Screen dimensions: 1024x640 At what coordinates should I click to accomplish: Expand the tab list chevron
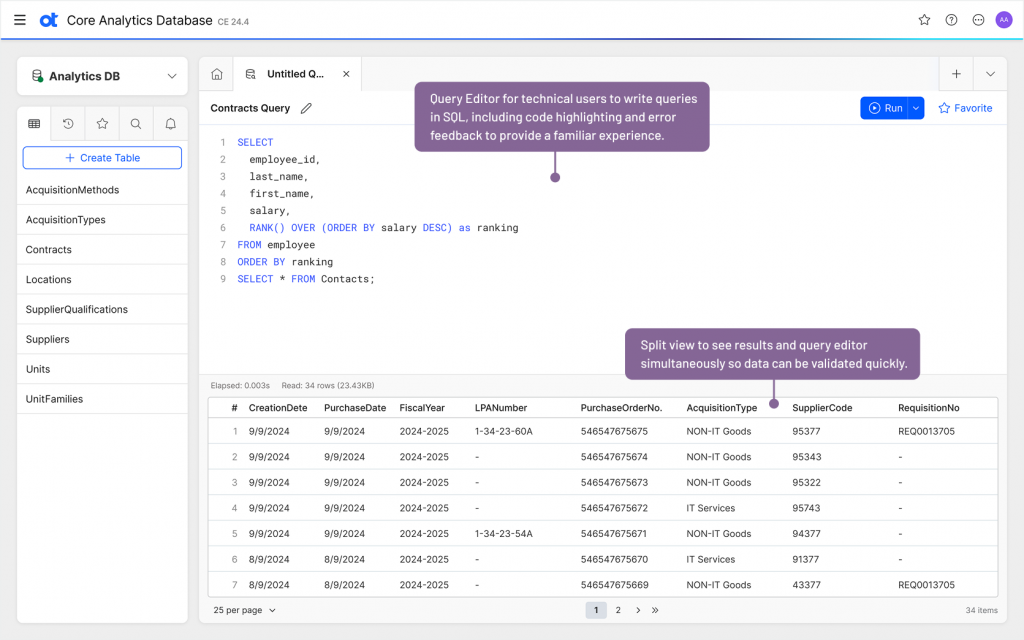(x=990, y=74)
